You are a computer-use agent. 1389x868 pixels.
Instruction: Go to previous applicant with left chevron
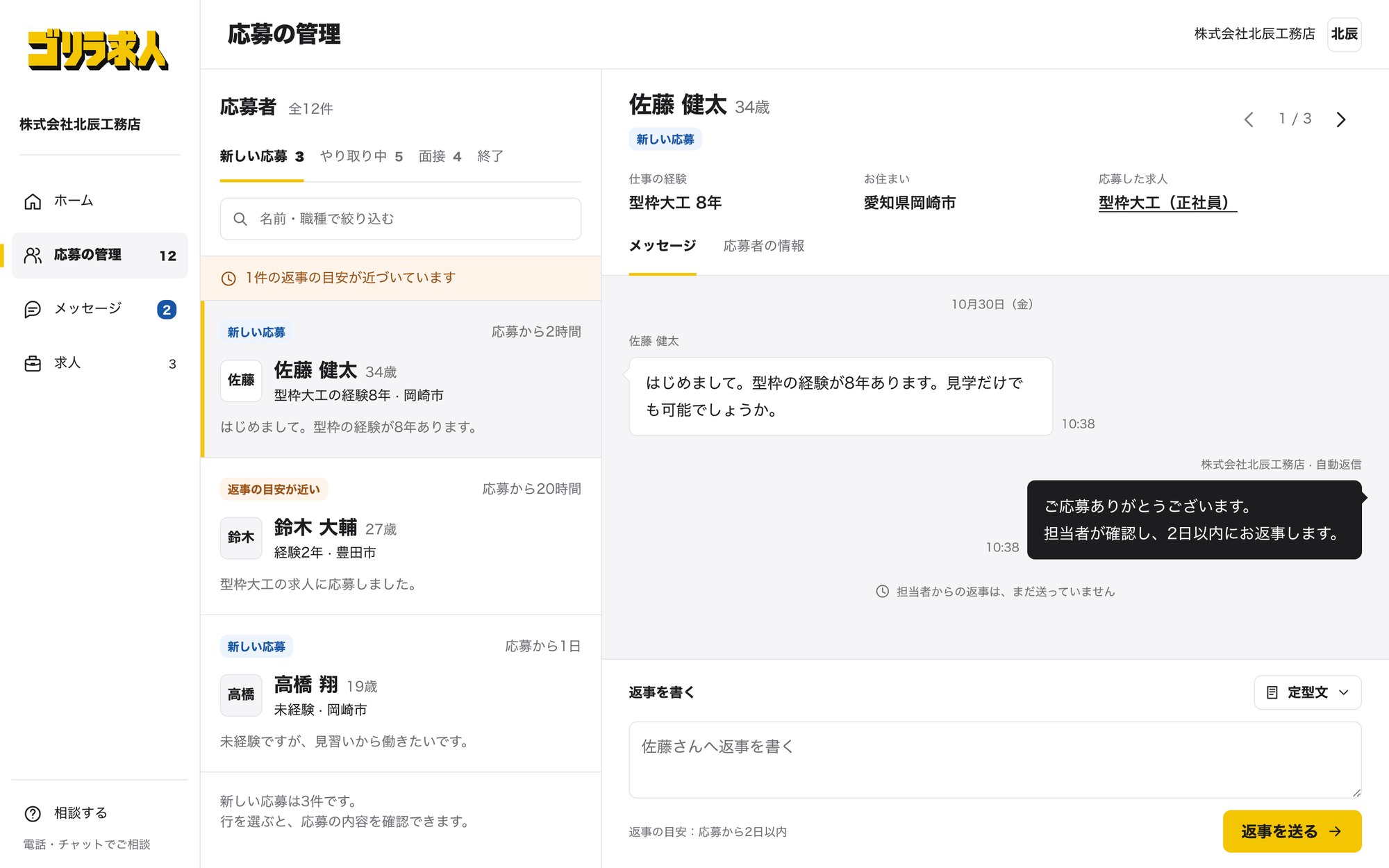(1249, 119)
